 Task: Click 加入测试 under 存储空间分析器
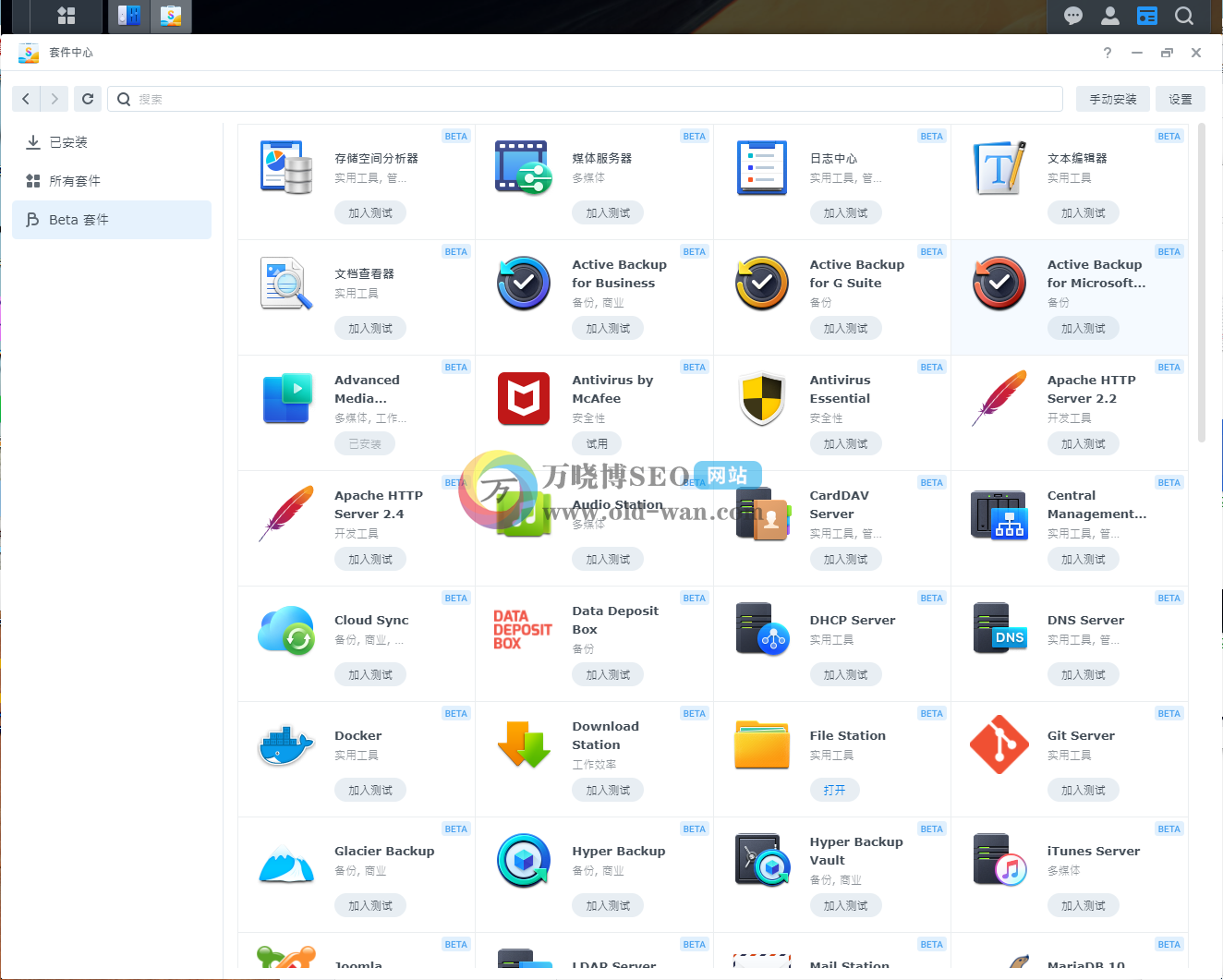(370, 212)
